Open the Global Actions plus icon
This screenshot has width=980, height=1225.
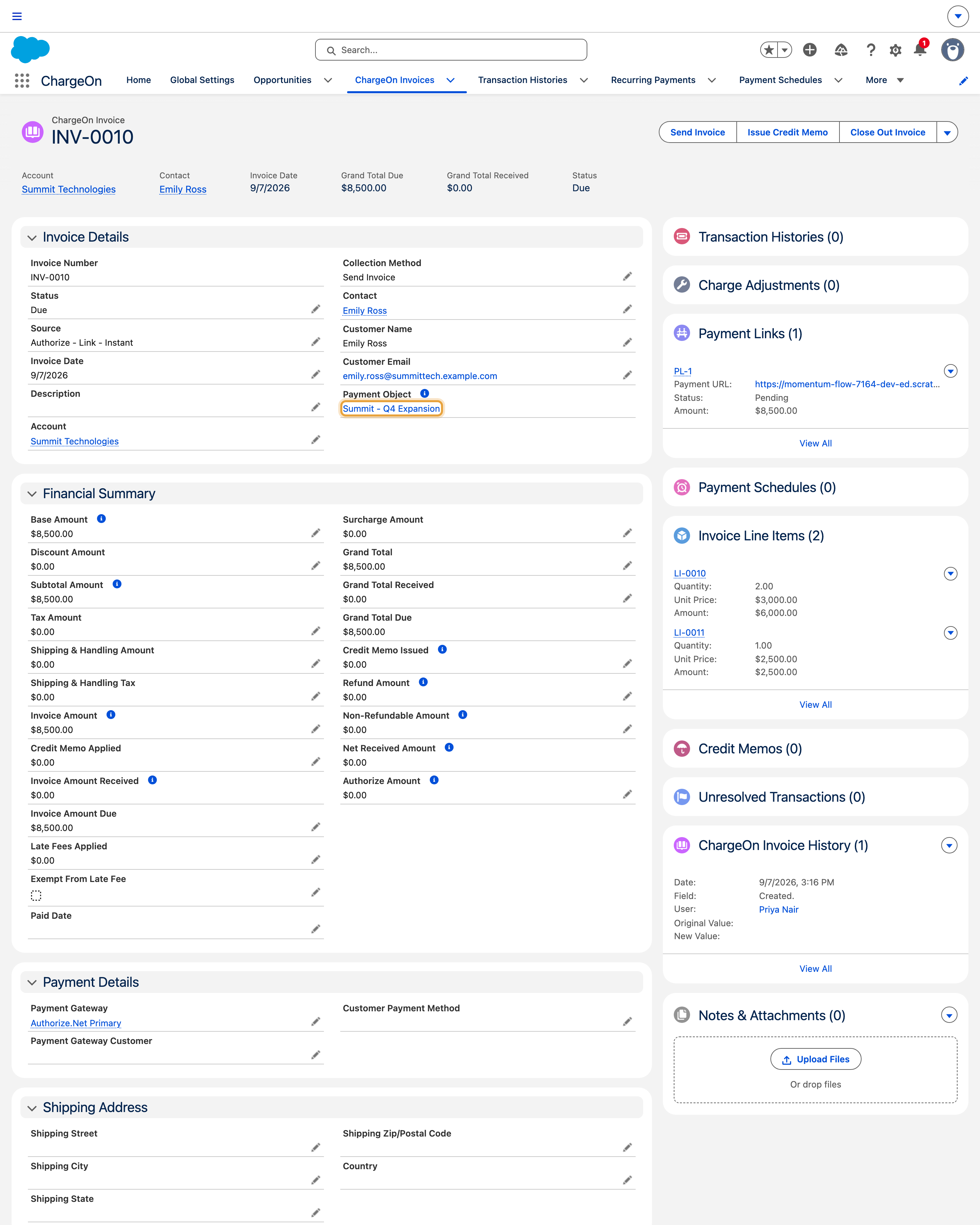[810, 50]
